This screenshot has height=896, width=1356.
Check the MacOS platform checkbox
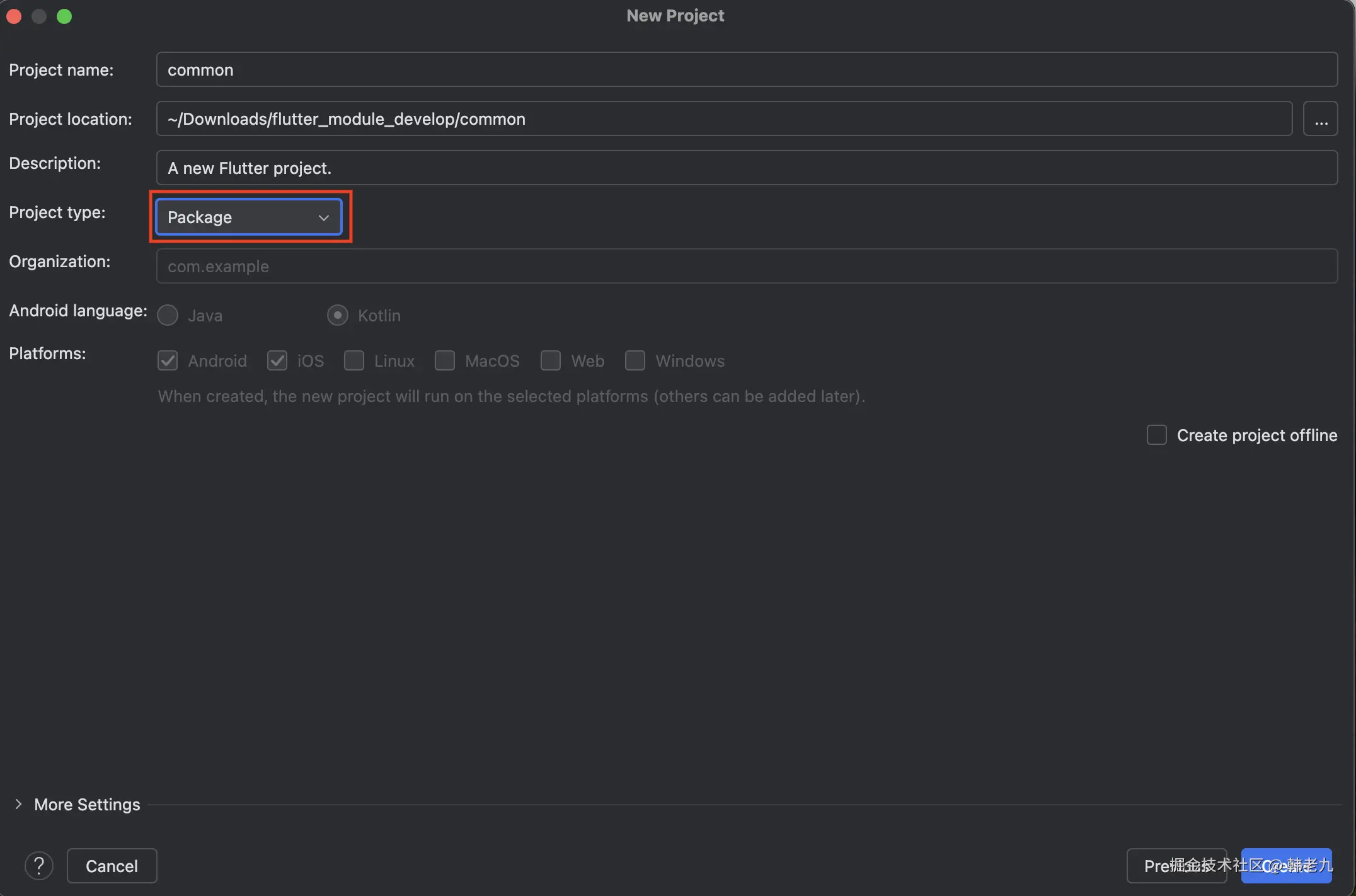pos(445,361)
